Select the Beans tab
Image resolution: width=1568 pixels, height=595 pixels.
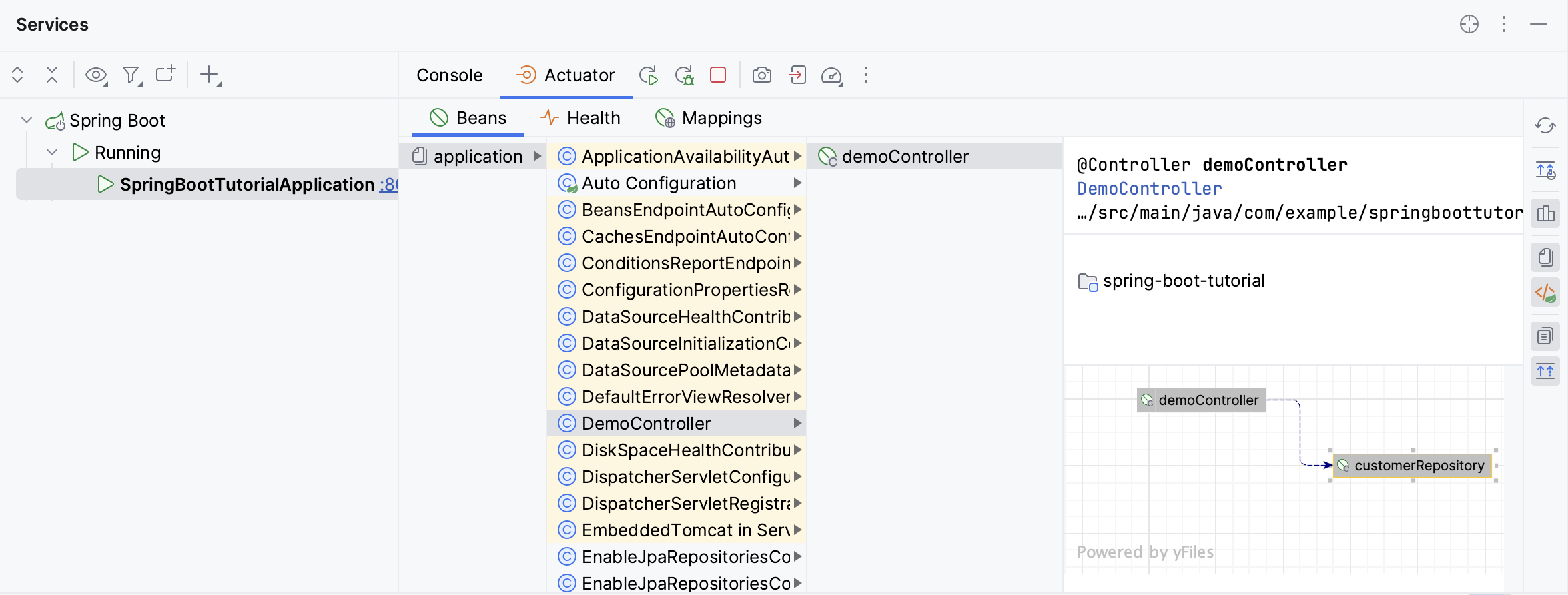click(468, 118)
